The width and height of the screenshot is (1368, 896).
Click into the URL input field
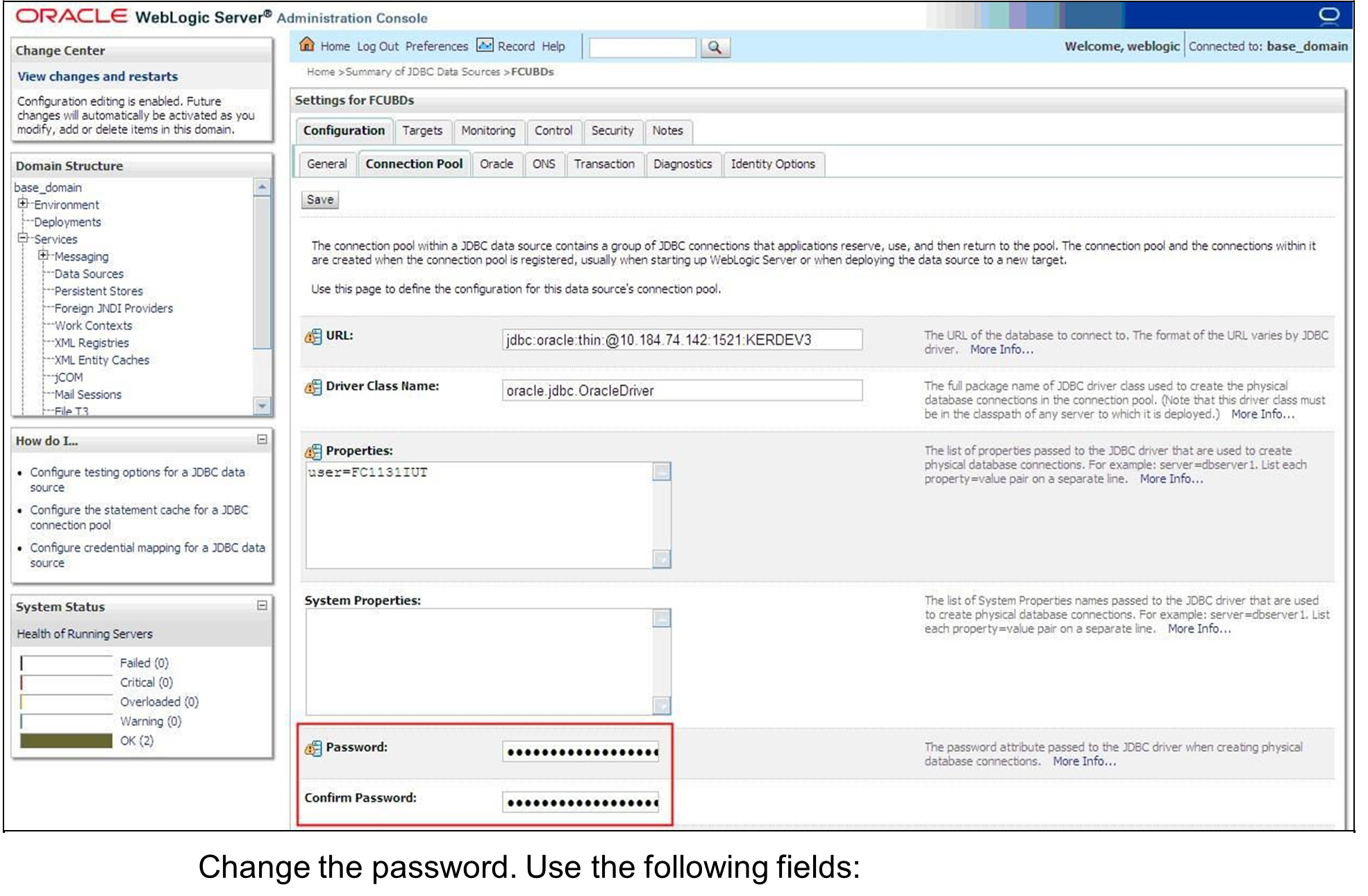pyautogui.click(x=681, y=339)
